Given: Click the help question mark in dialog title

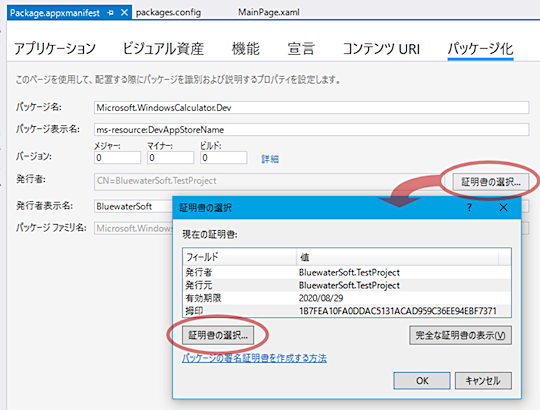Looking at the screenshot, I should click(469, 208).
